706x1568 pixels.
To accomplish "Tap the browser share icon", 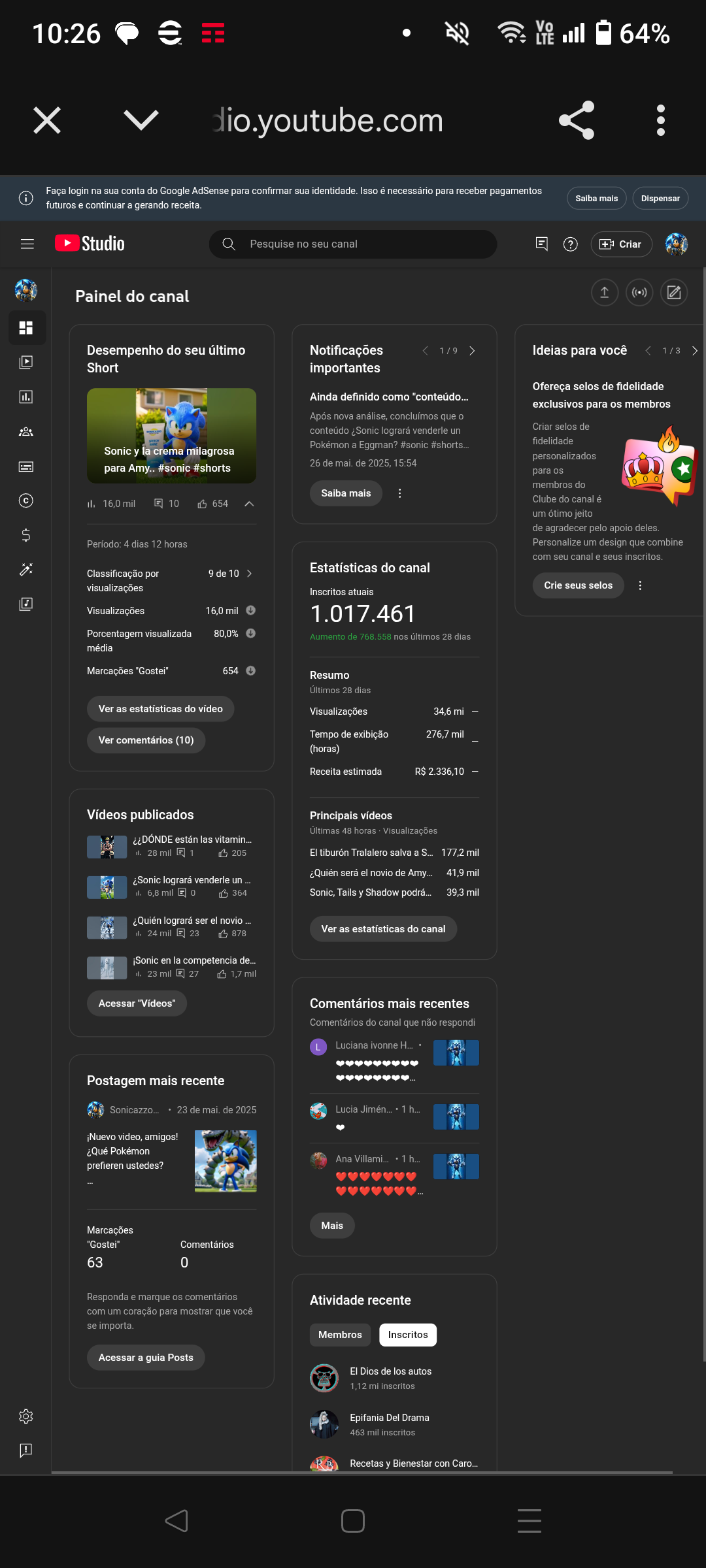I will coord(577,120).
